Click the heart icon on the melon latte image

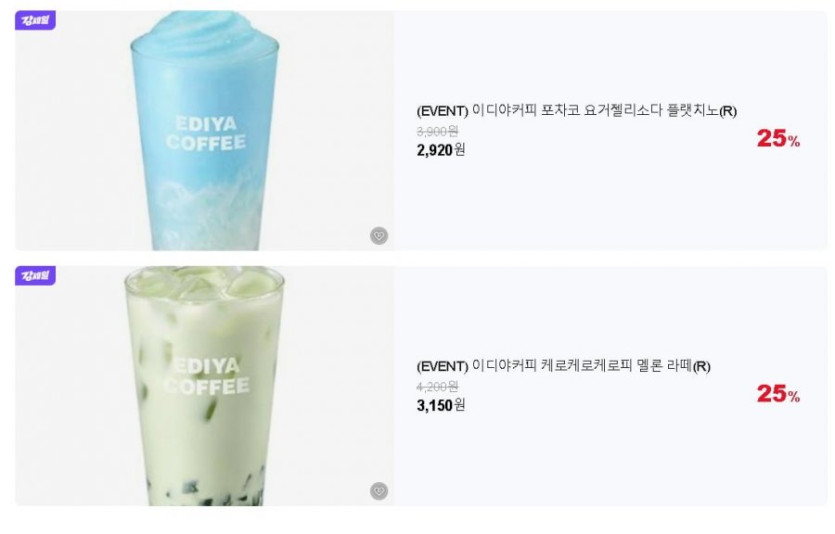click(x=379, y=491)
